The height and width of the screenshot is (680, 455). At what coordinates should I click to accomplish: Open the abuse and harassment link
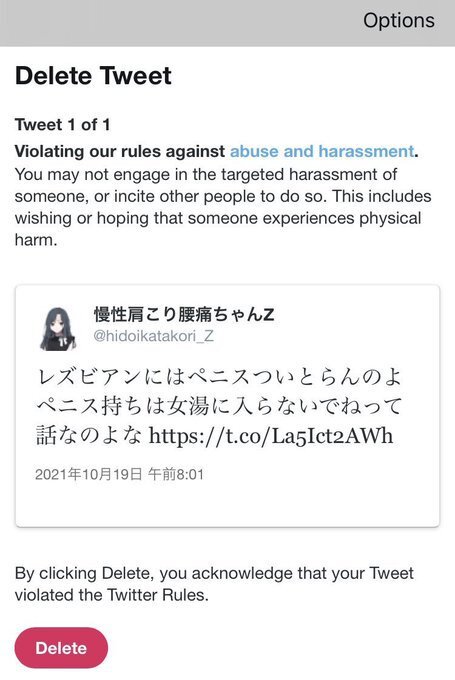[322, 151]
